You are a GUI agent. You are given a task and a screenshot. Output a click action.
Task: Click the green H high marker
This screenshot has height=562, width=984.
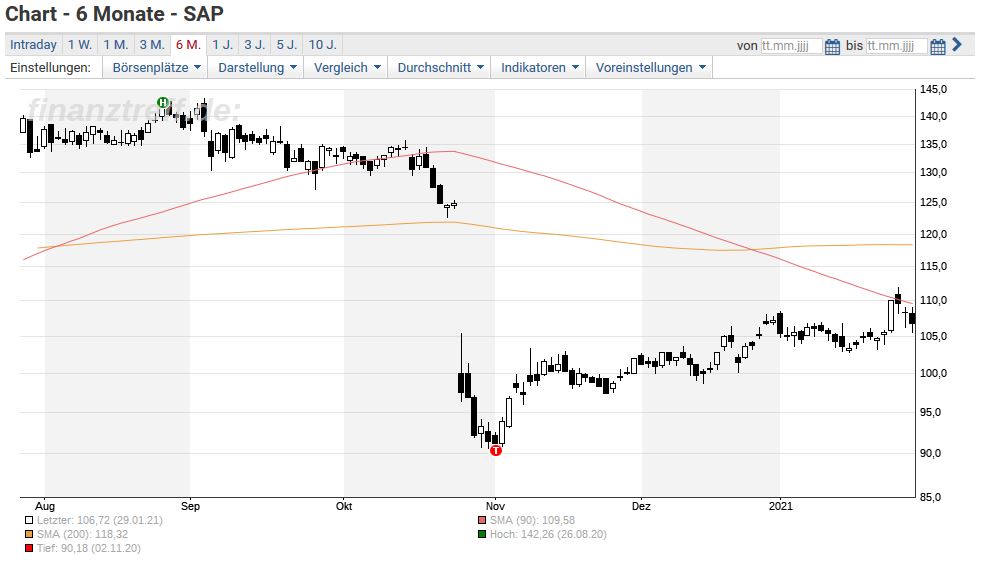163,103
